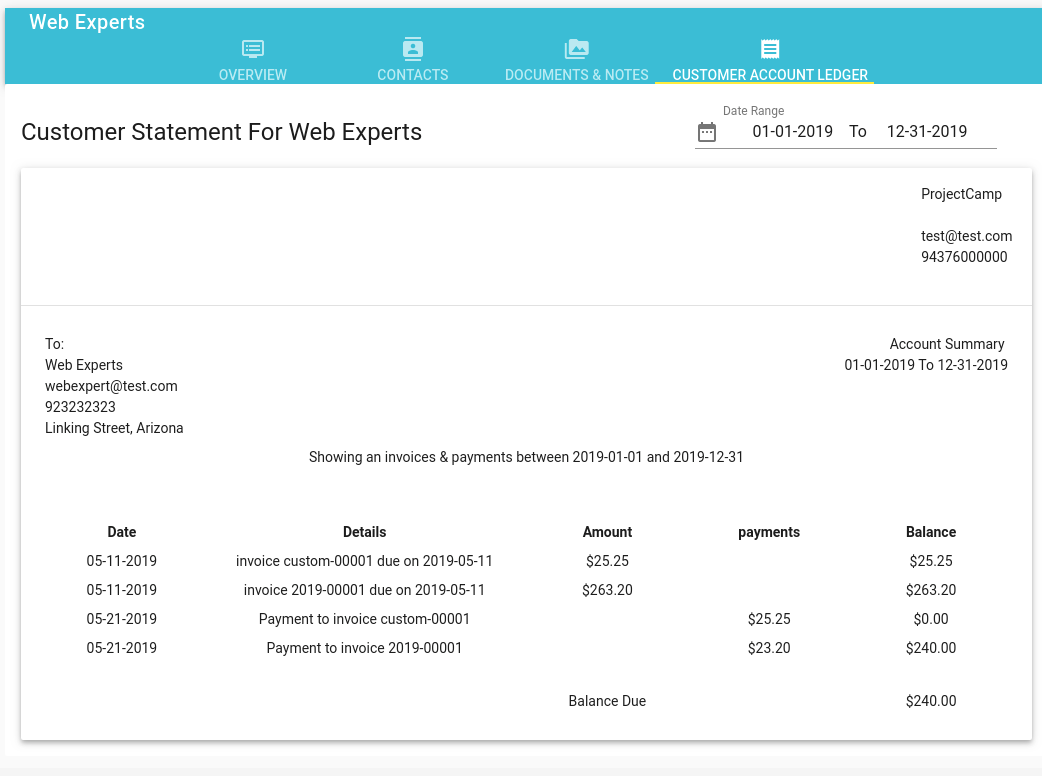The width and height of the screenshot is (1042, 776).
Task: Click the Web Experts header title
Action: pos(87,22)
